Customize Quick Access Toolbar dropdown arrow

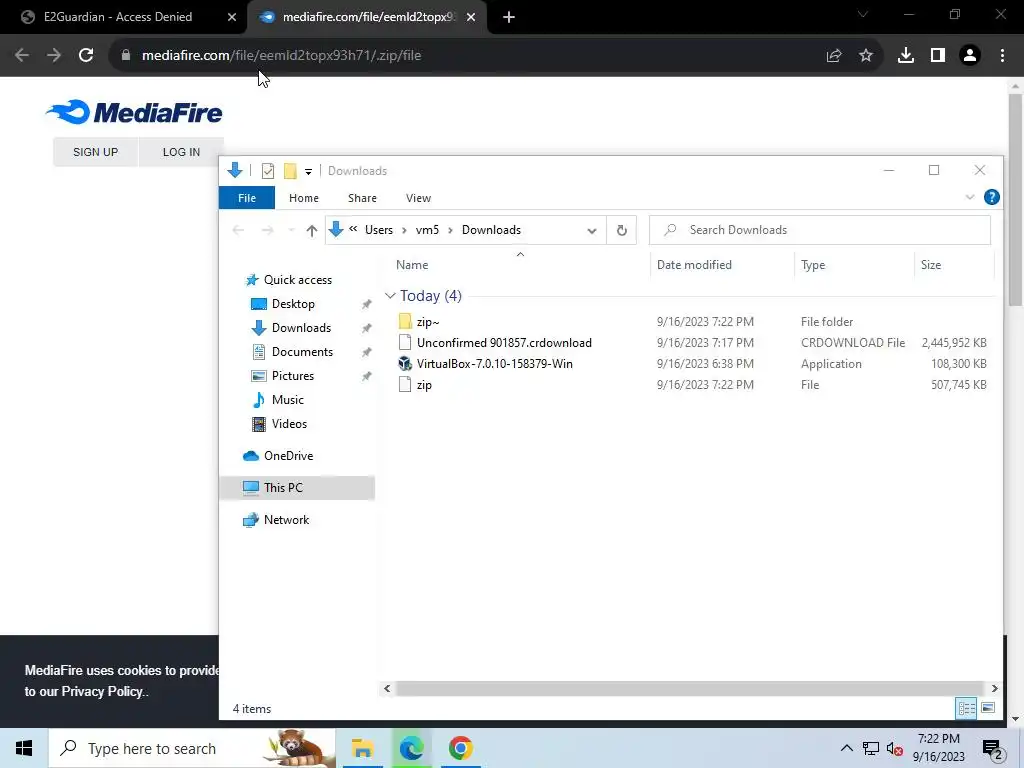pos(308,172)
